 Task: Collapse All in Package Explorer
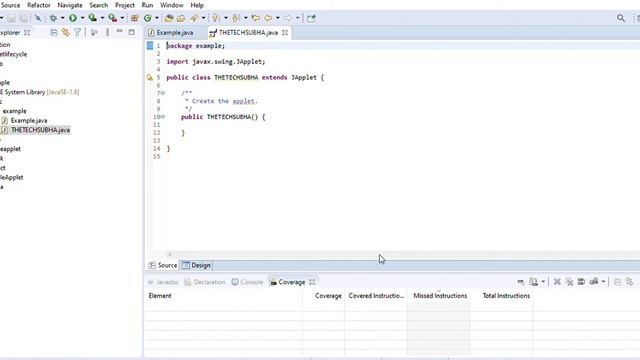[53, 32]
